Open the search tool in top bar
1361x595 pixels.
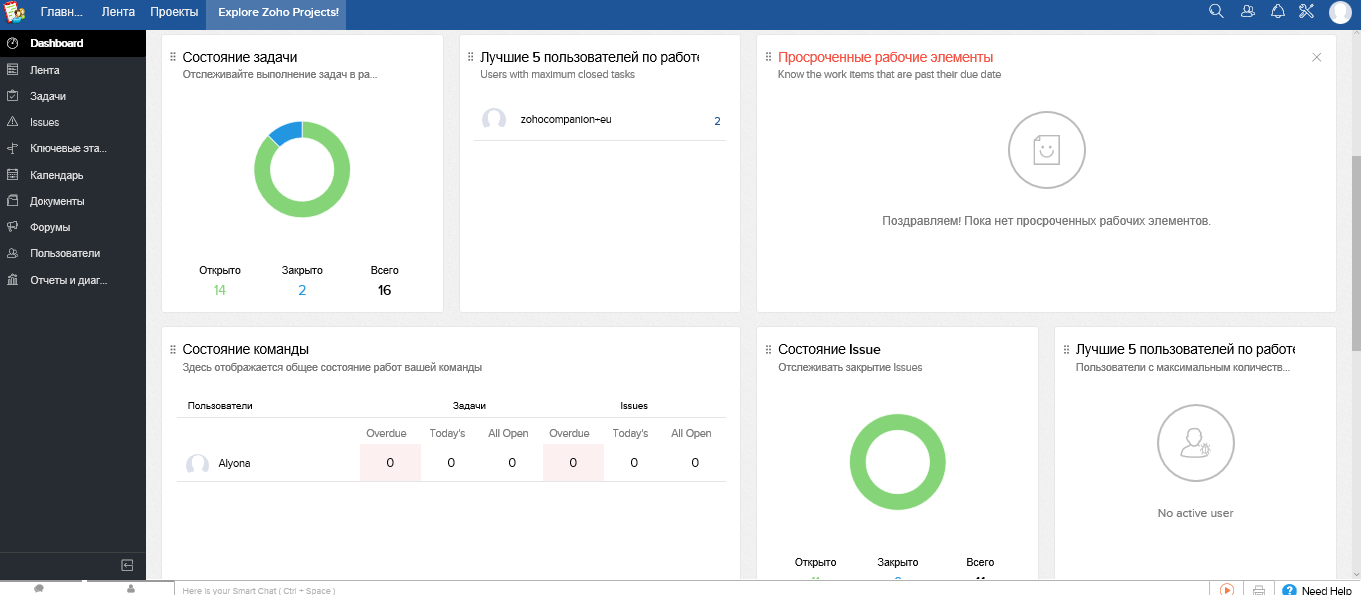point(1216,11)
